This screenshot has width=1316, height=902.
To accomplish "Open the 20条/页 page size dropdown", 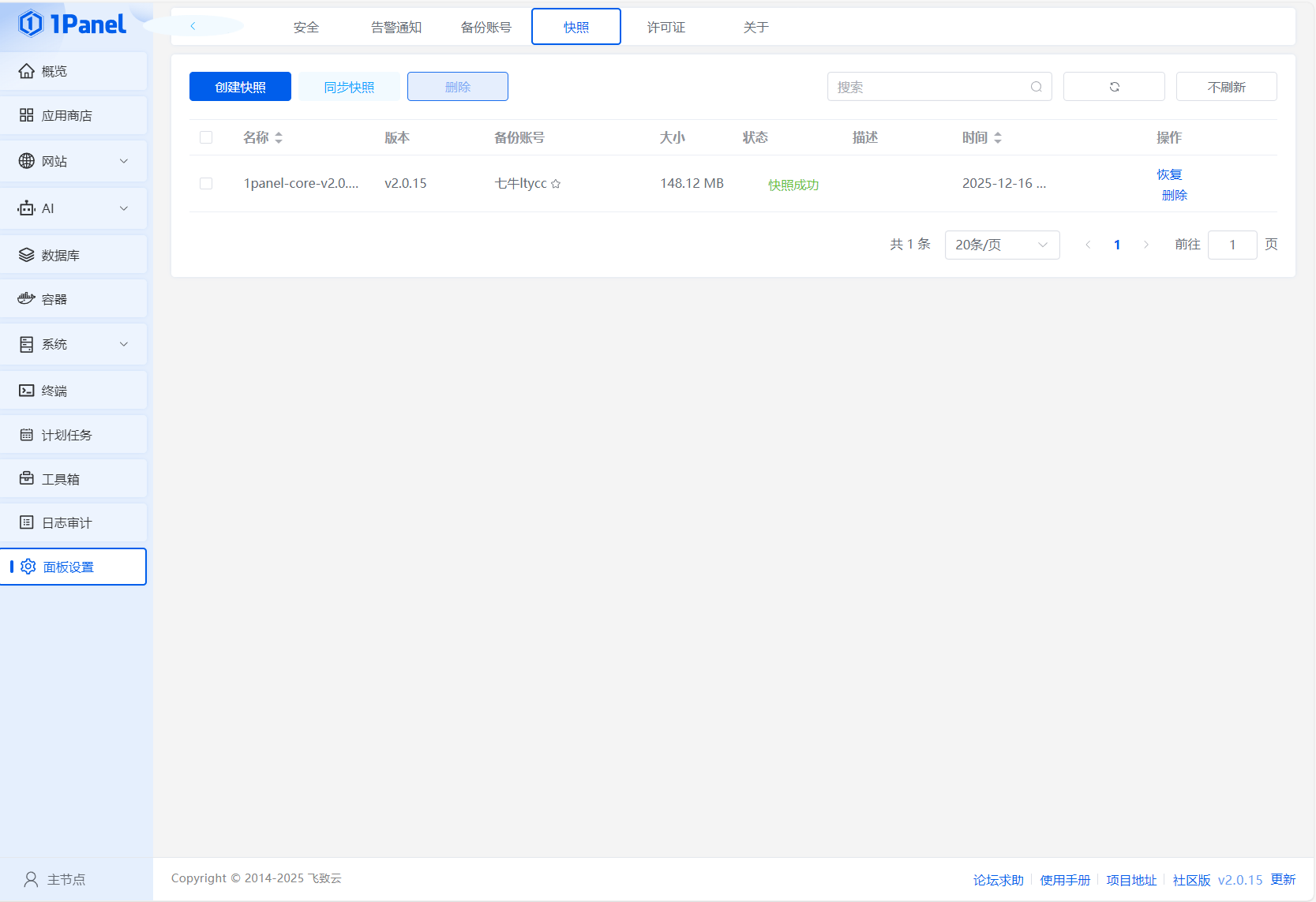I will tap(1001, 245).
